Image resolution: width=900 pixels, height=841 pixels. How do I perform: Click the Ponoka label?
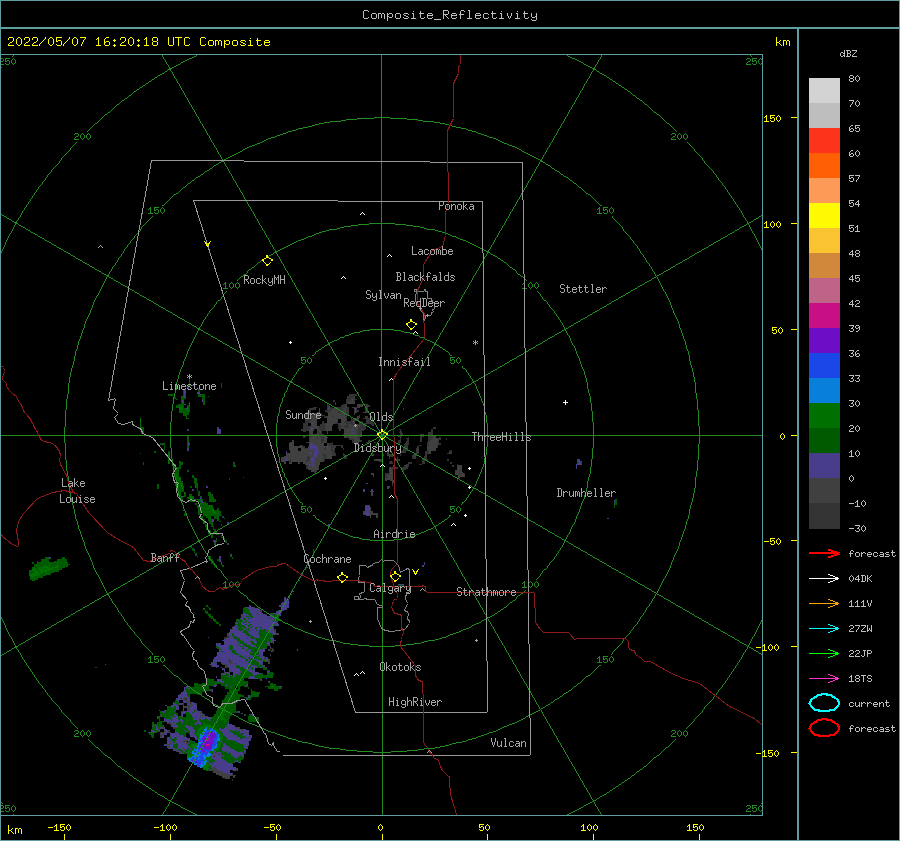[456, 206]
